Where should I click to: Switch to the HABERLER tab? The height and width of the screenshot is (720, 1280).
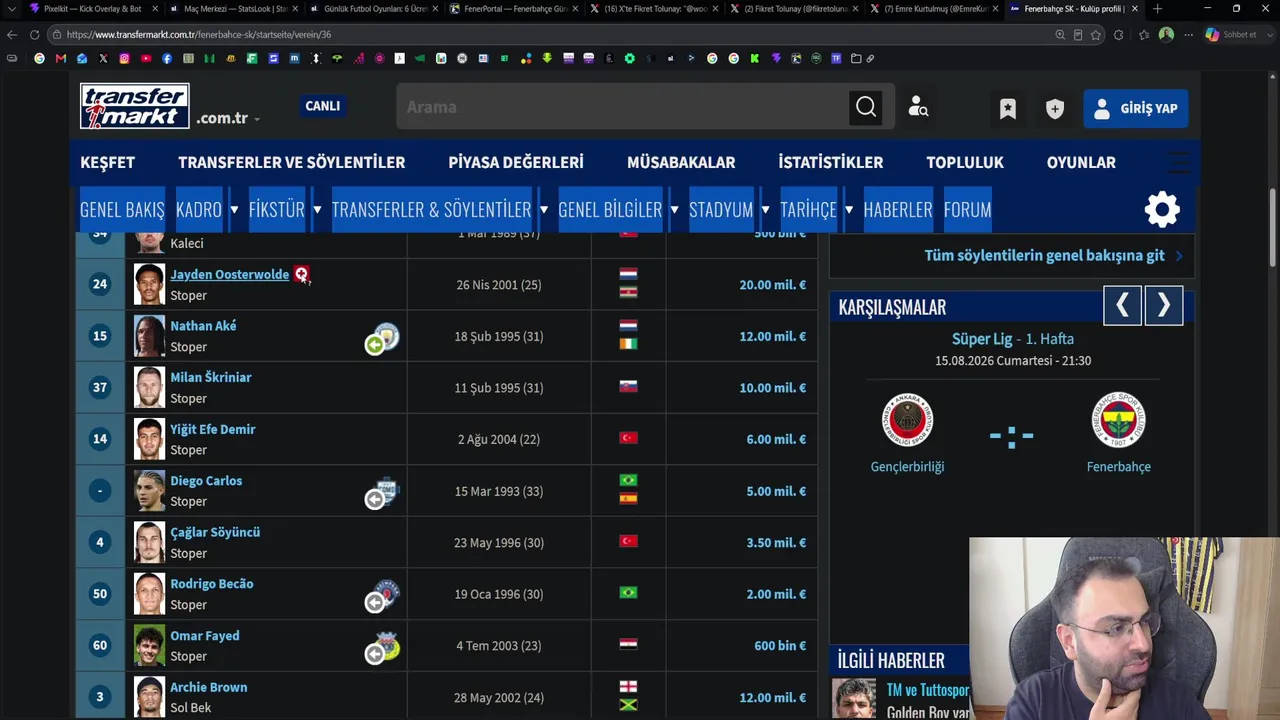(898, 210)
